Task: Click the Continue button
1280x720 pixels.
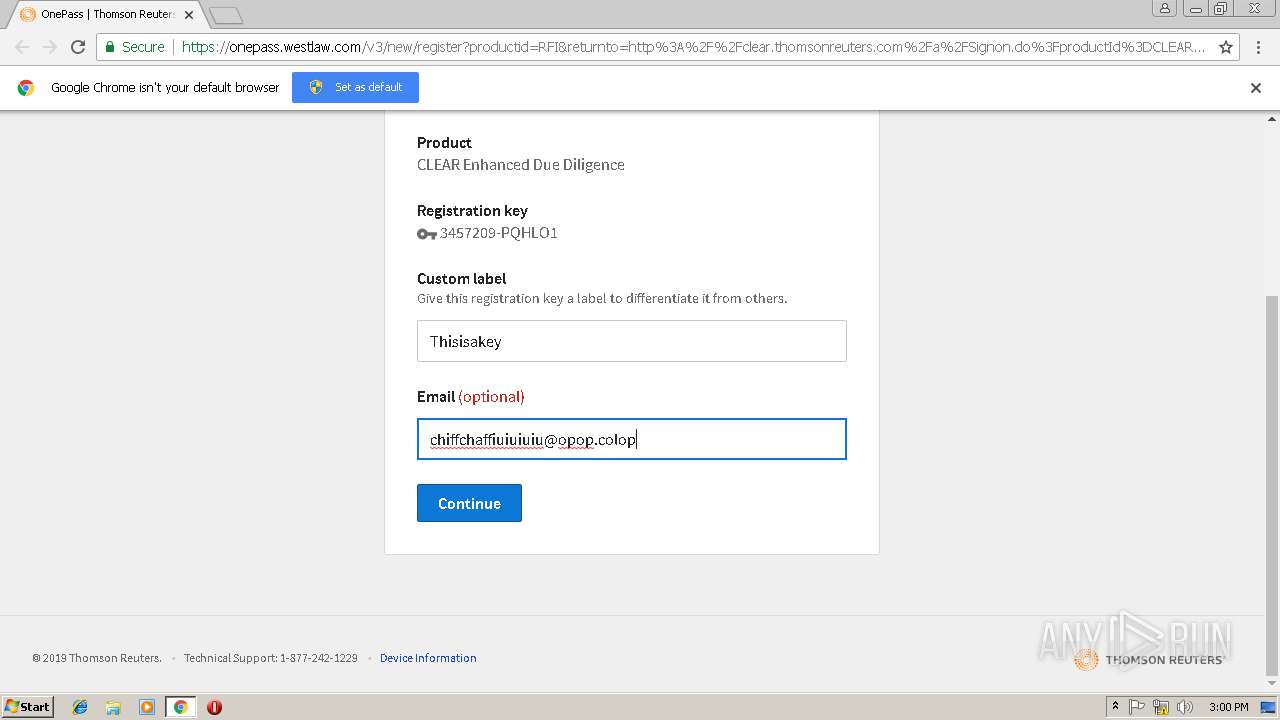Action: (469, 503)
